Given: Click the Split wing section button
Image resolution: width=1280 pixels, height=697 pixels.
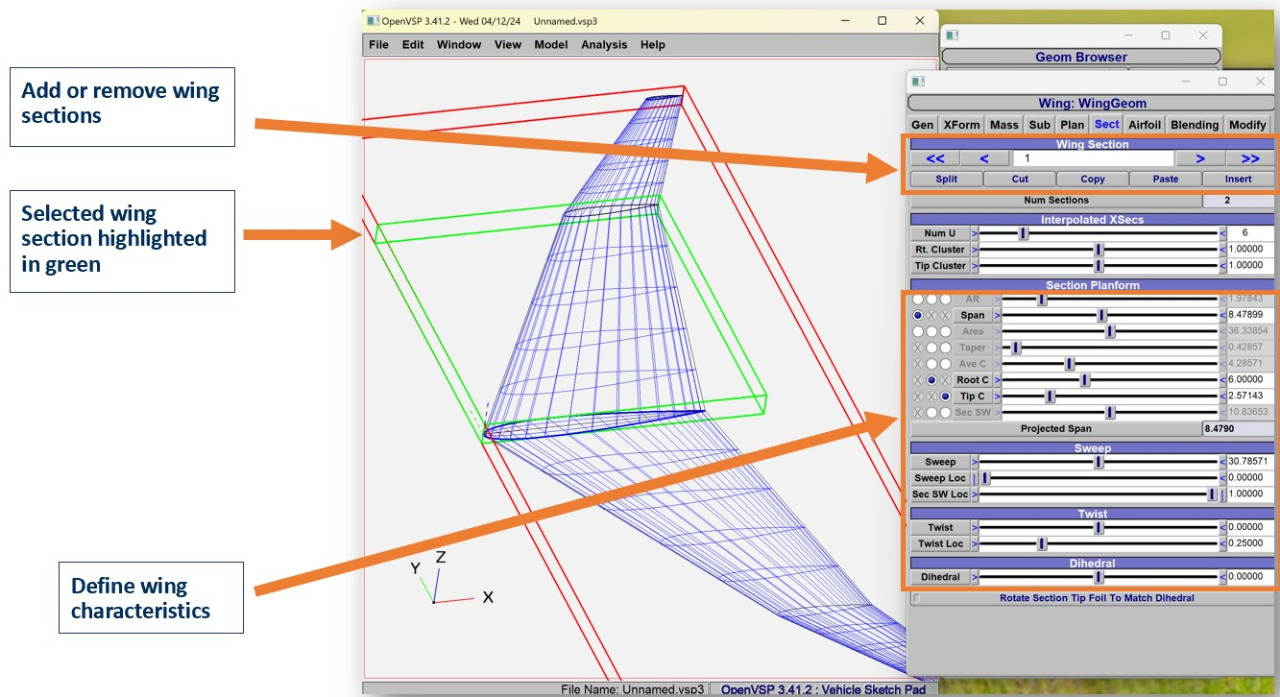Looking at the screenshot, I should 945,179.
